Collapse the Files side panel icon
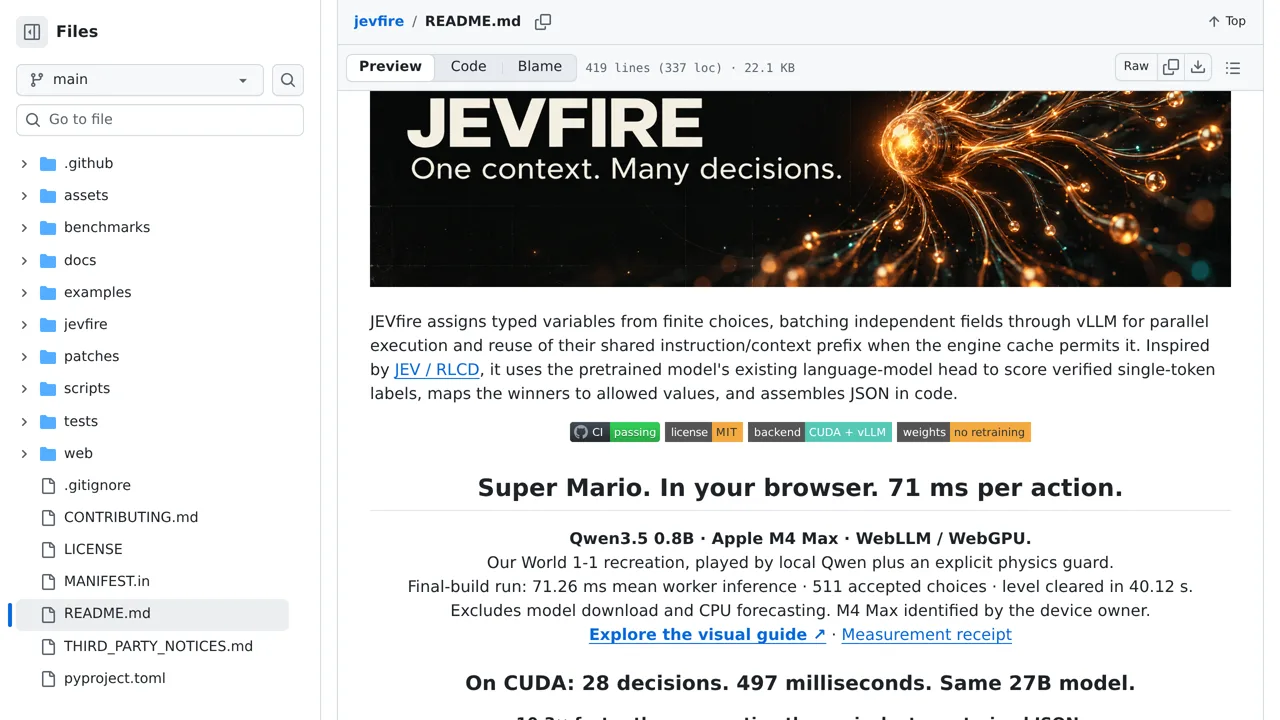The image size is (1280, 720). (x=32, y=32)
